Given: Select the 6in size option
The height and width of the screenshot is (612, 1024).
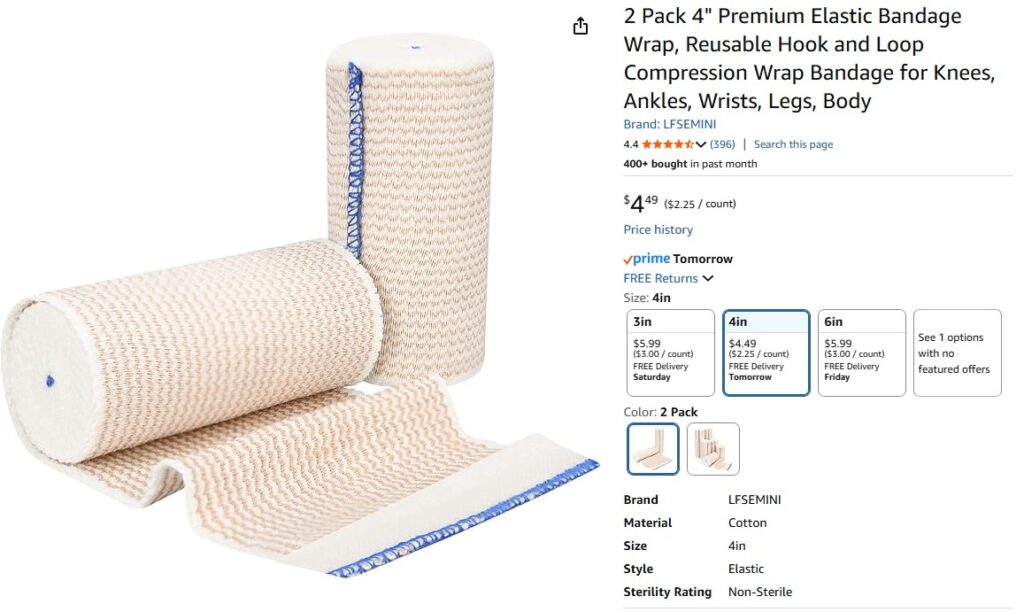Looking at the screenshot, I should 861,353.
